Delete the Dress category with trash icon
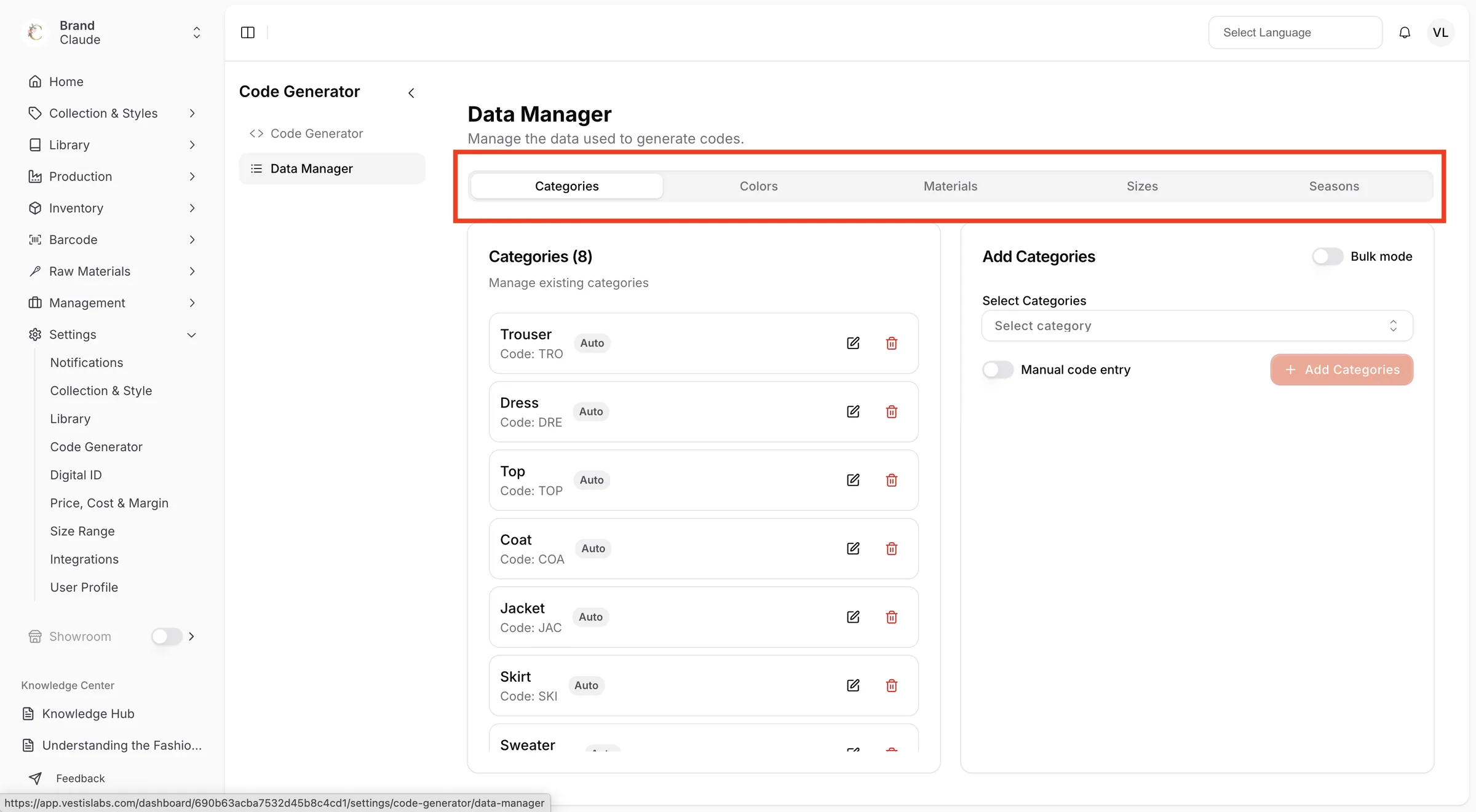 point(892,411)
